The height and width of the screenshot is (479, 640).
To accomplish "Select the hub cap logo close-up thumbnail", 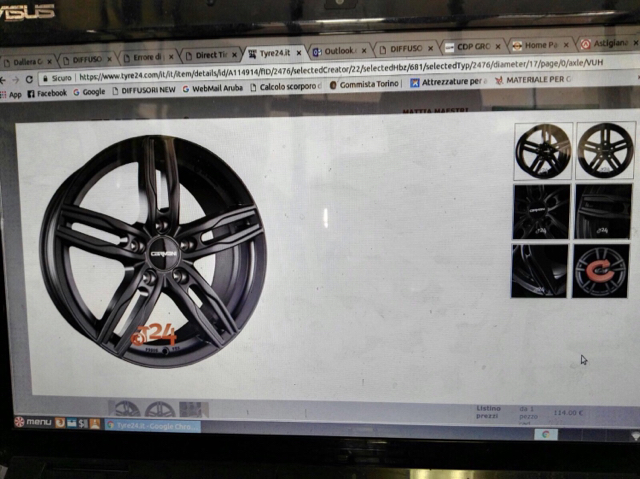I will pos(541,212).
